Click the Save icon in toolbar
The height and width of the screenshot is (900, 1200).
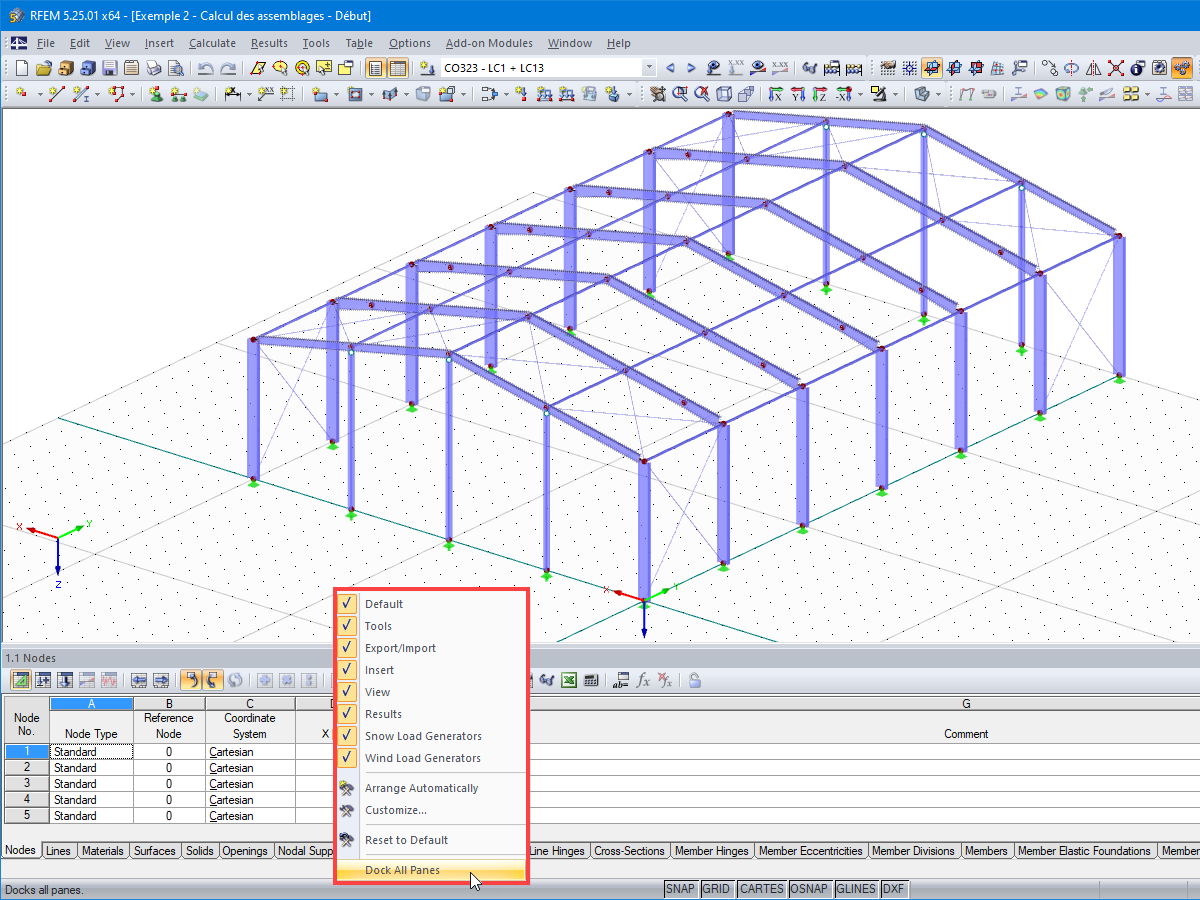coord(109,68)
